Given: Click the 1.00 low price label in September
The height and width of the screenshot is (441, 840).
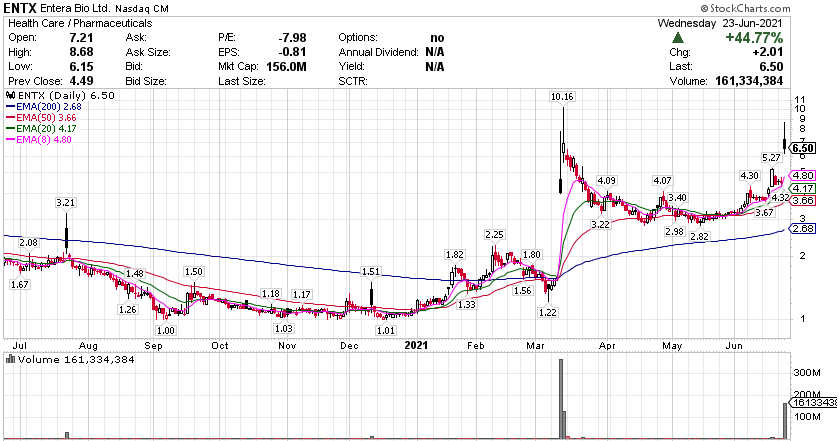Looking at the screenshot, I should click(x=166, y=330).
